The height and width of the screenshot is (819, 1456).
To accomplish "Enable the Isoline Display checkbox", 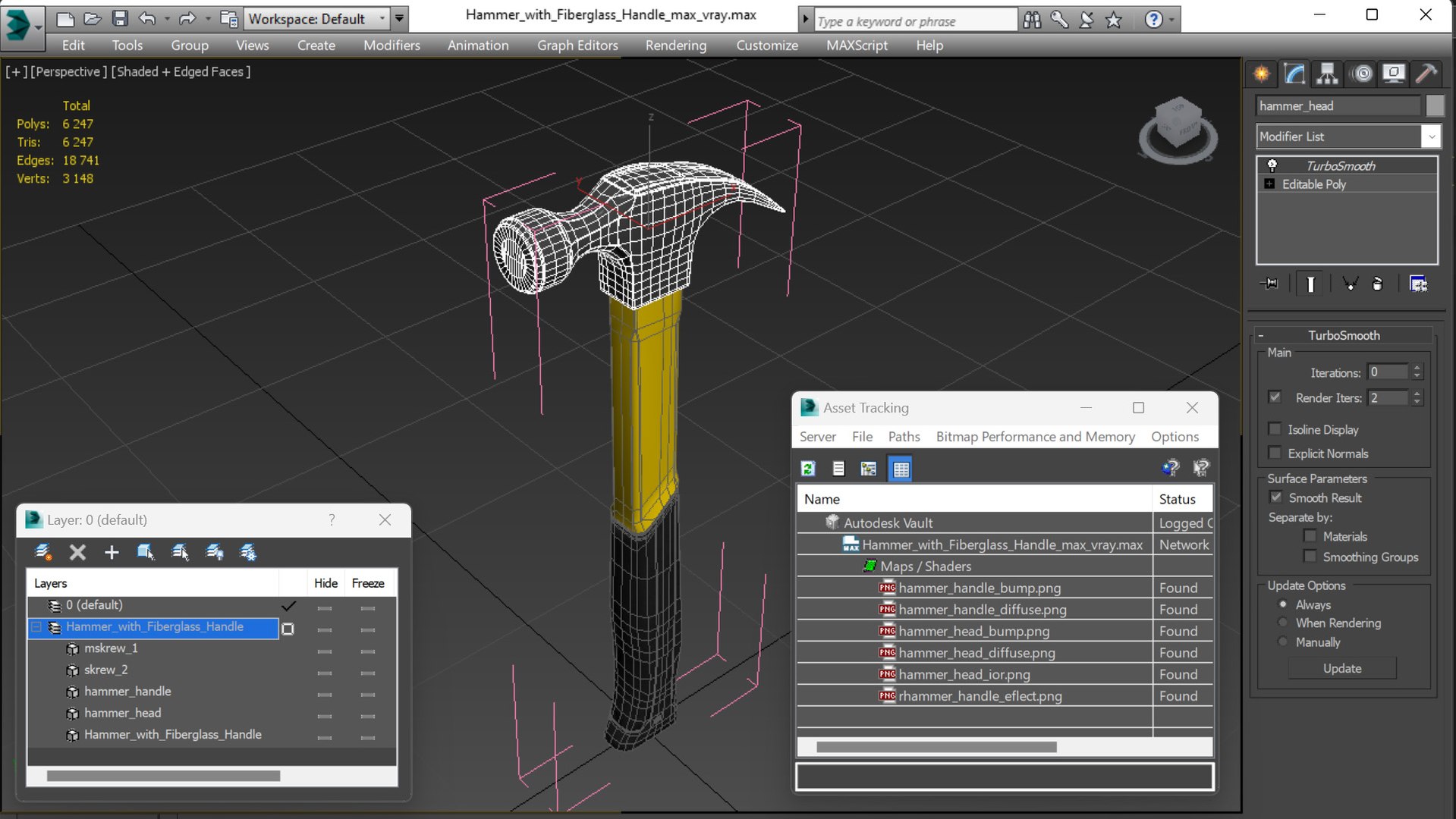I will (1275, 429).
